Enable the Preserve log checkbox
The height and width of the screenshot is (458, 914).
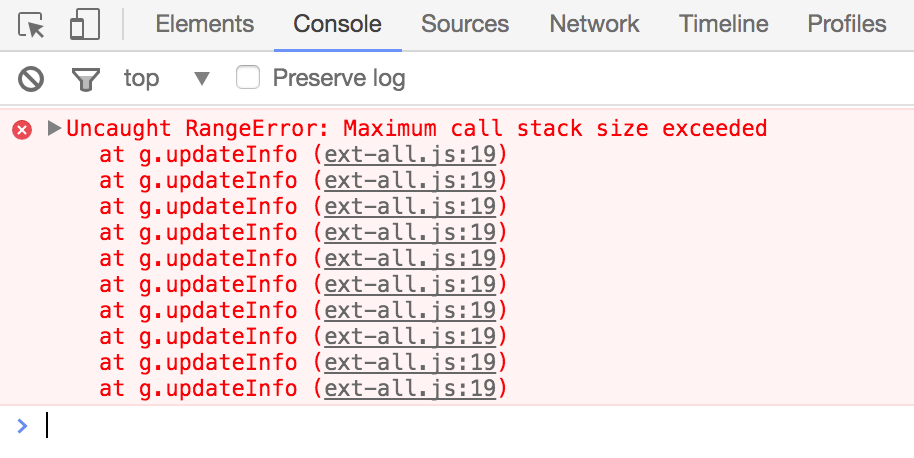pos(248,77)
